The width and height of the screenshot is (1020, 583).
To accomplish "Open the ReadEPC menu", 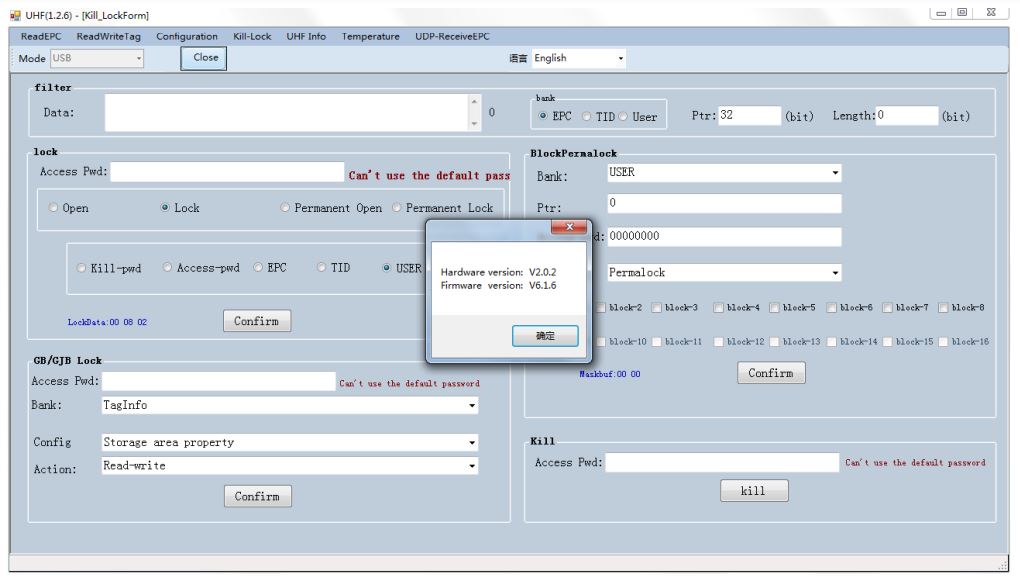I will [x=41, y=36].
